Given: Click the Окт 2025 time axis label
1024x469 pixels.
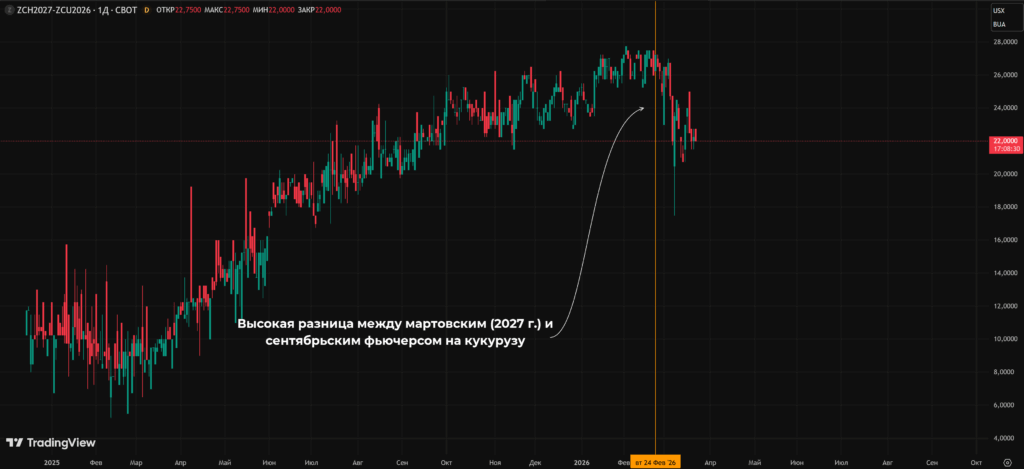Looking at the screenshot, I should [447, 462].
